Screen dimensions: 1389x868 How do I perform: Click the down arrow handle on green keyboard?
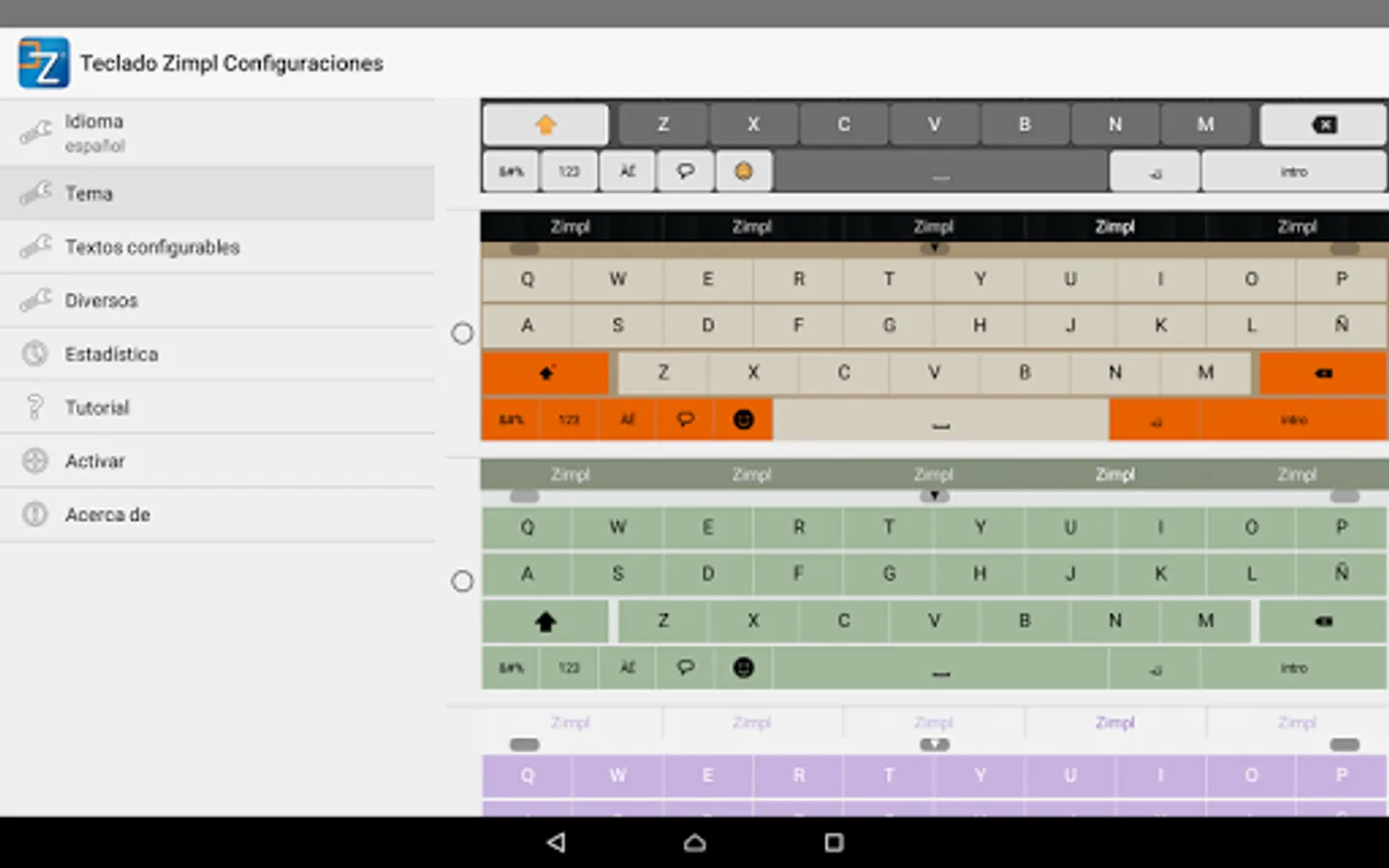coord(935,497)
